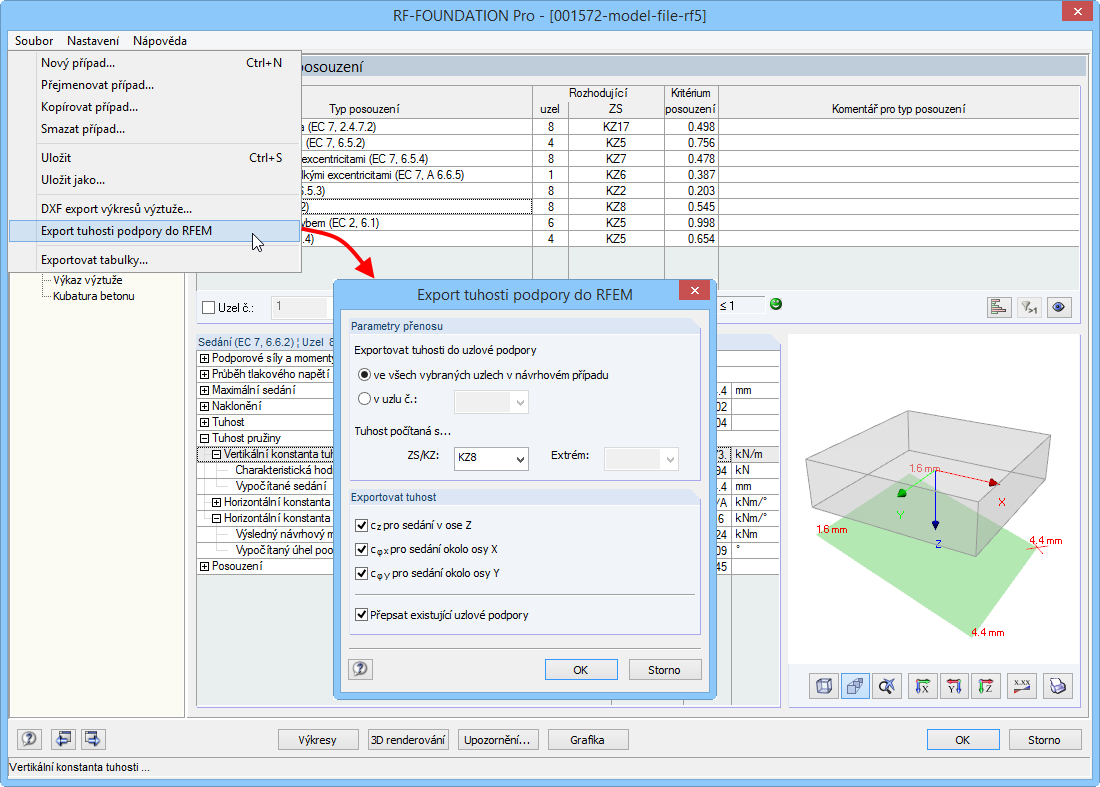Cancel export dialog with Storno
This screenshot has height=787, width=1100.
coord(664,670)
